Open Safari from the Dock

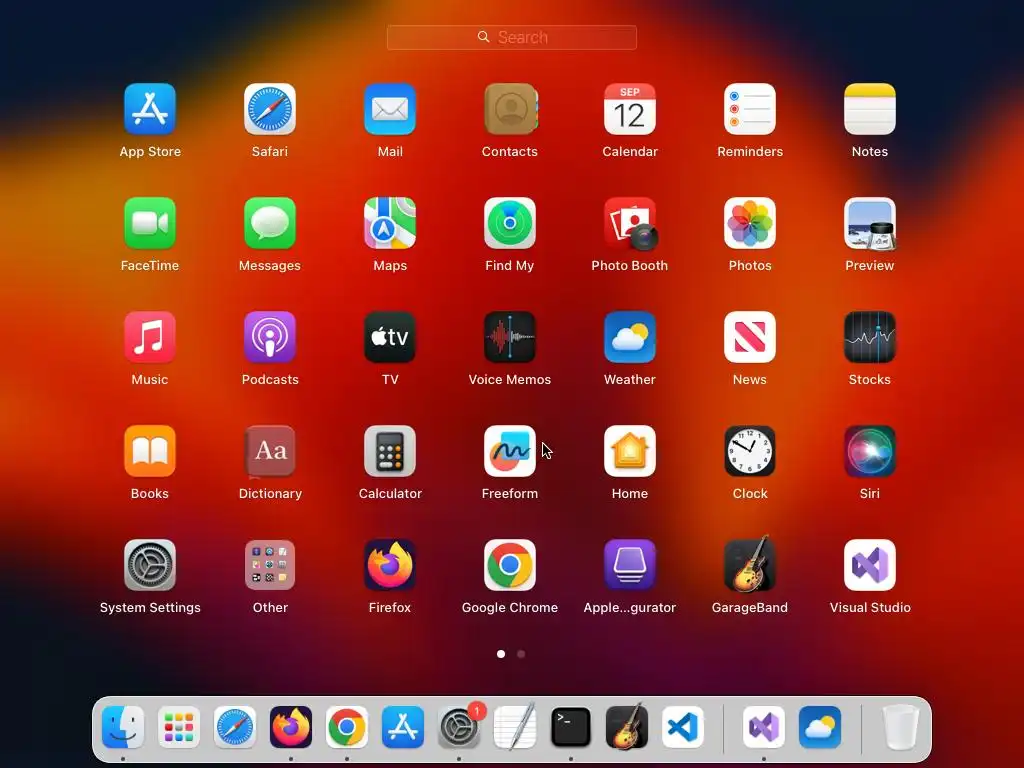235,727
